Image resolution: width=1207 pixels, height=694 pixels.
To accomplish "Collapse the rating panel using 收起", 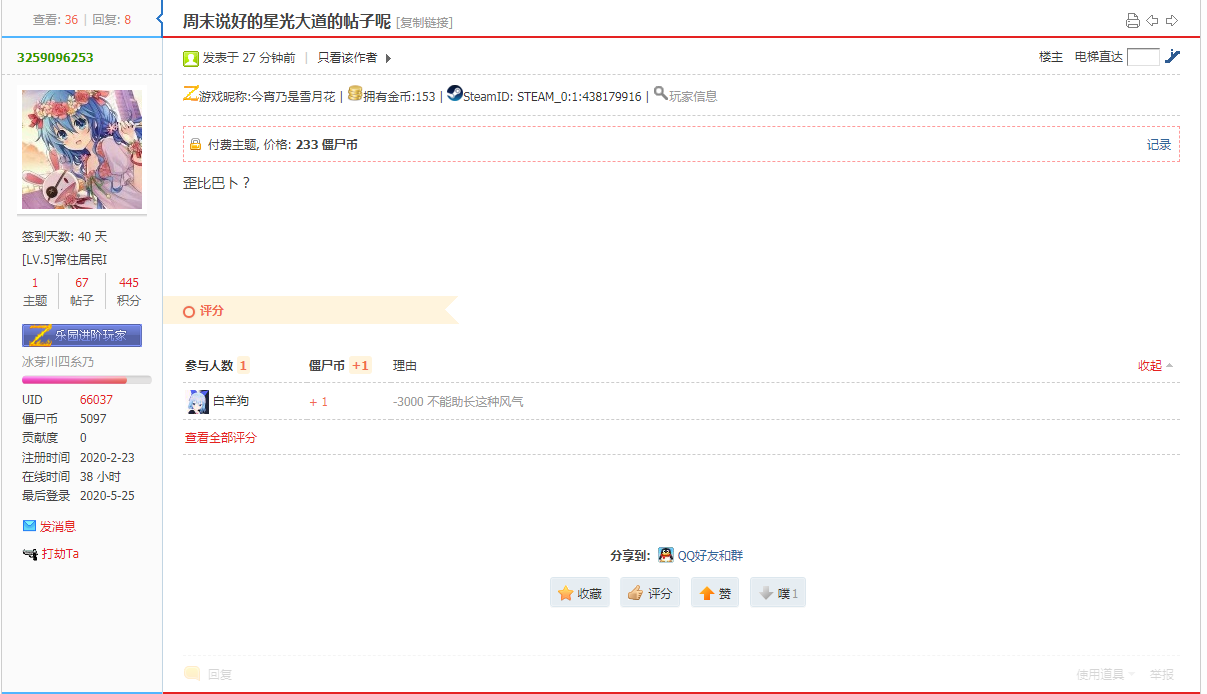I will [x=1148, y=365].
